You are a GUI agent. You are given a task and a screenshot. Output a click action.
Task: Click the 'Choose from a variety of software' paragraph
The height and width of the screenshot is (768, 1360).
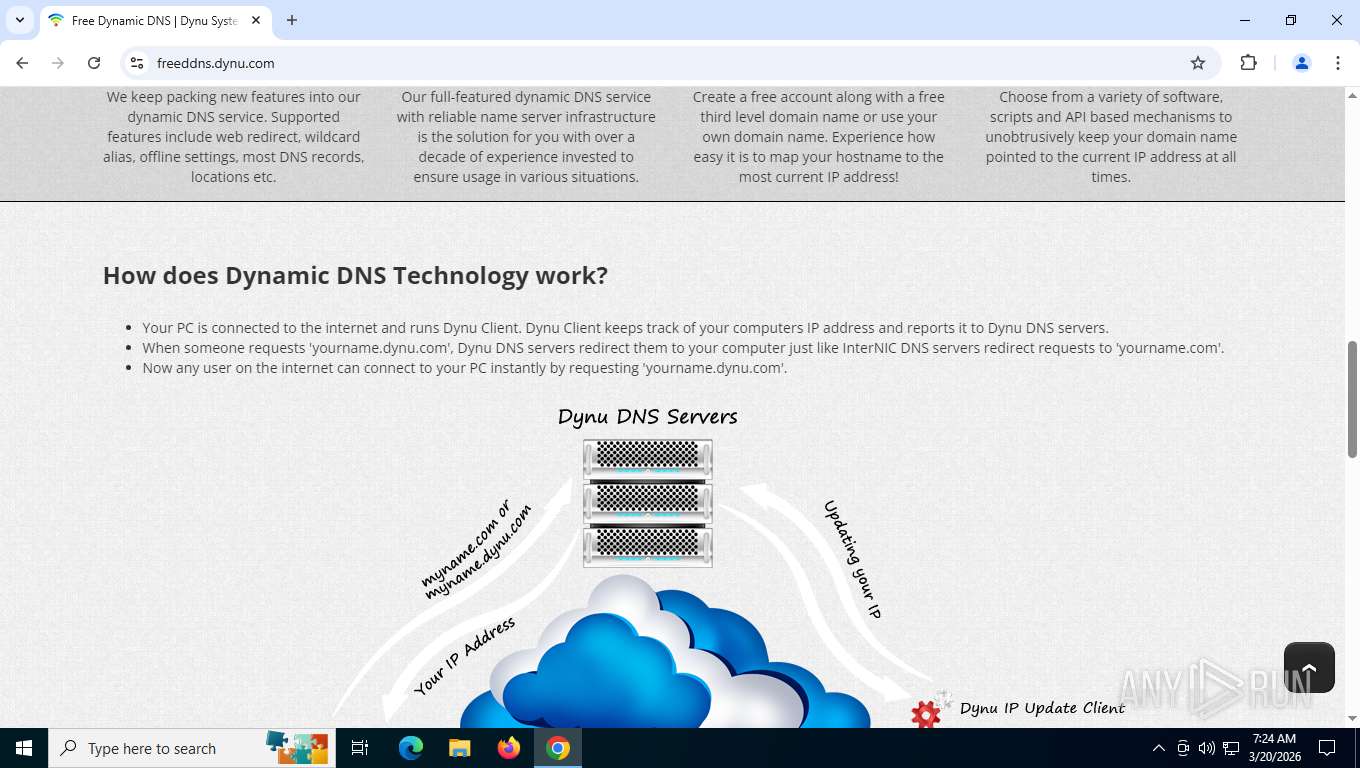click(x=1111, y=137)
